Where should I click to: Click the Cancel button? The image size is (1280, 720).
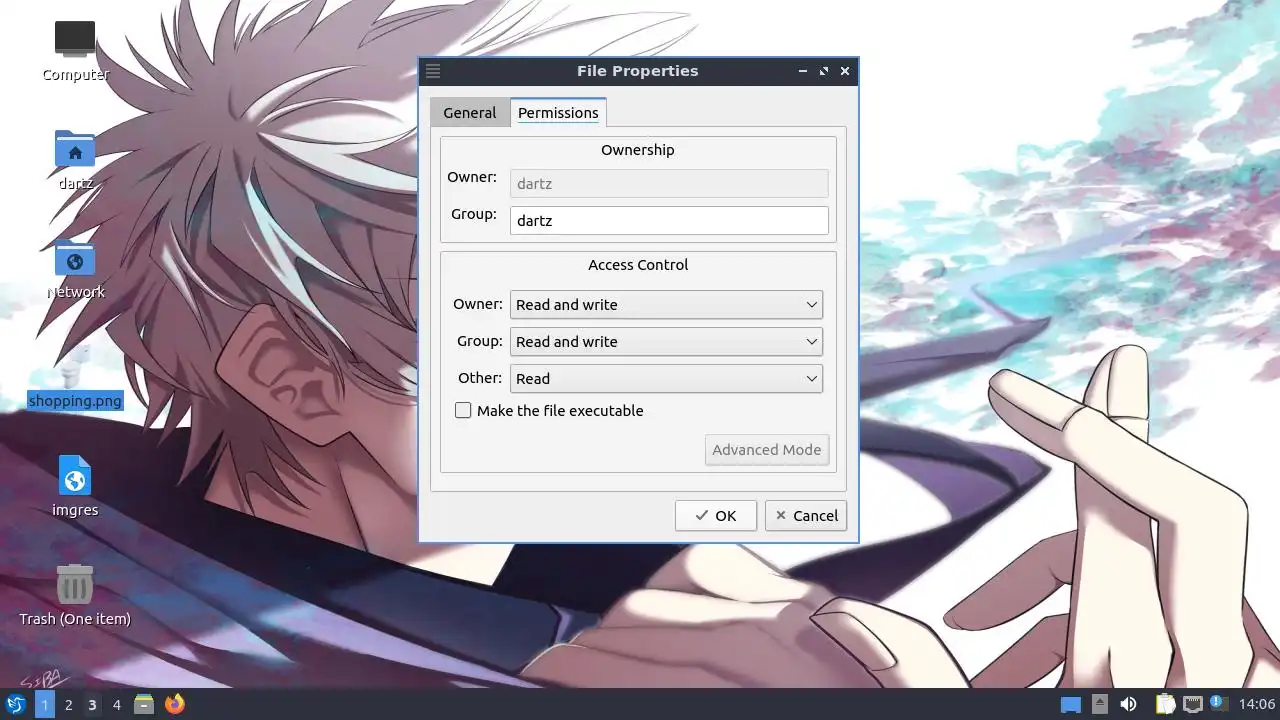(x=806, y=516)
